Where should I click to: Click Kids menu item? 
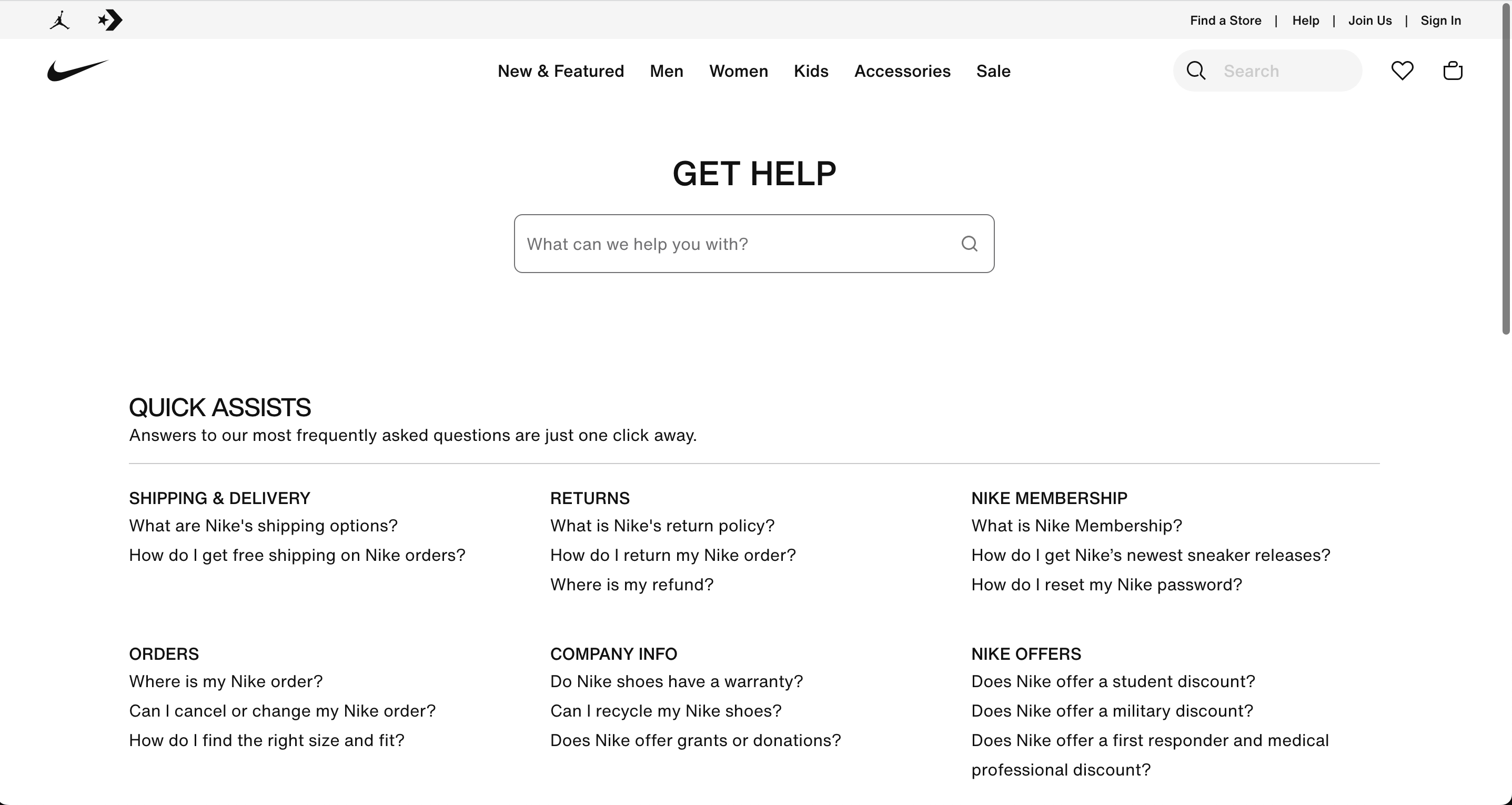[811, 70]
